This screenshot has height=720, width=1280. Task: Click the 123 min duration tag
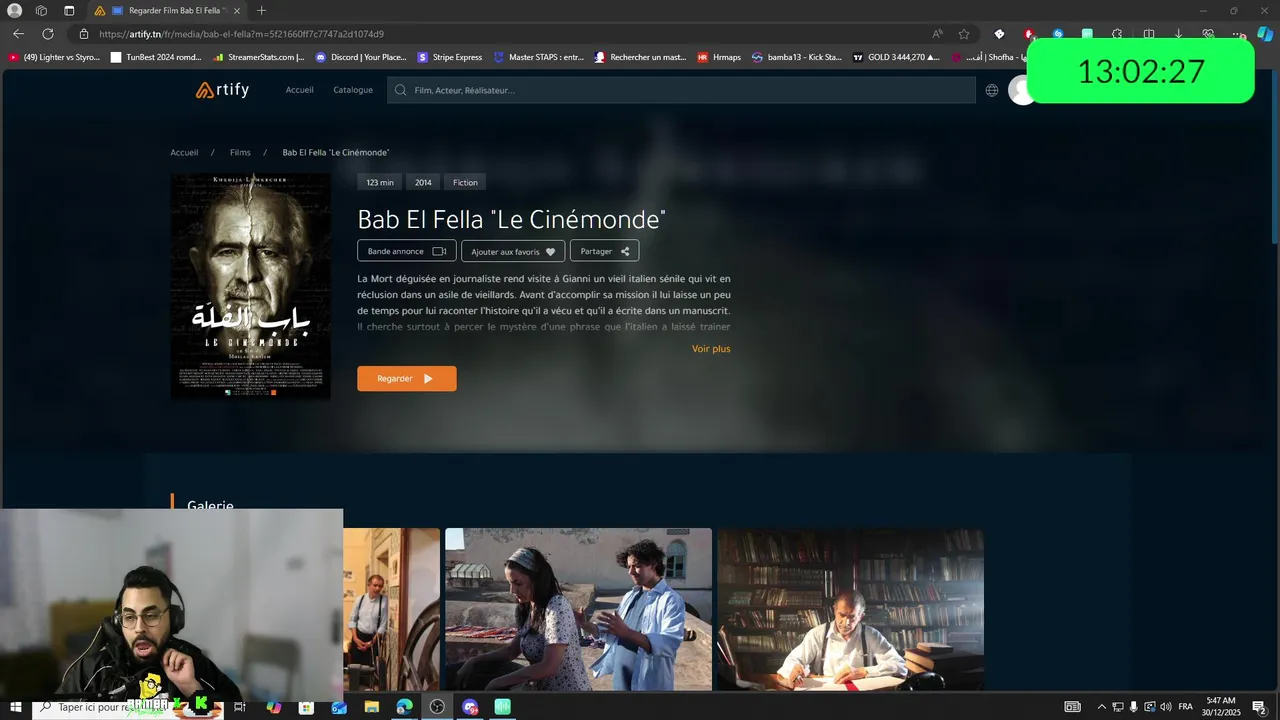click(x=380, y=182)
